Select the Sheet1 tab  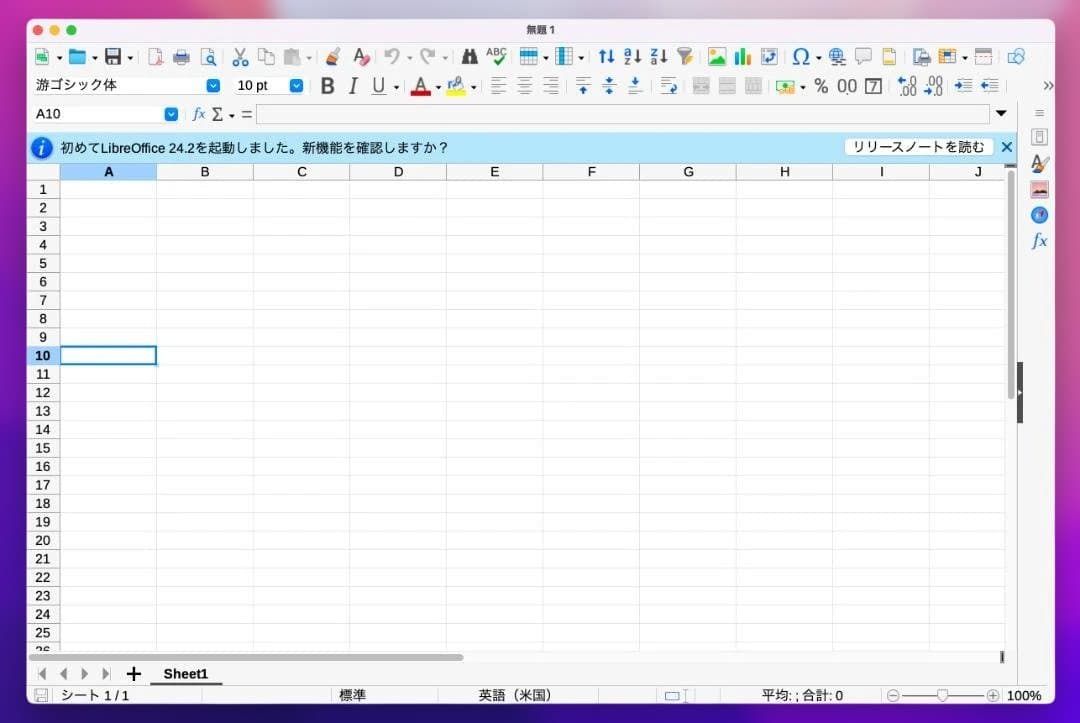click(x=186, y=674)
